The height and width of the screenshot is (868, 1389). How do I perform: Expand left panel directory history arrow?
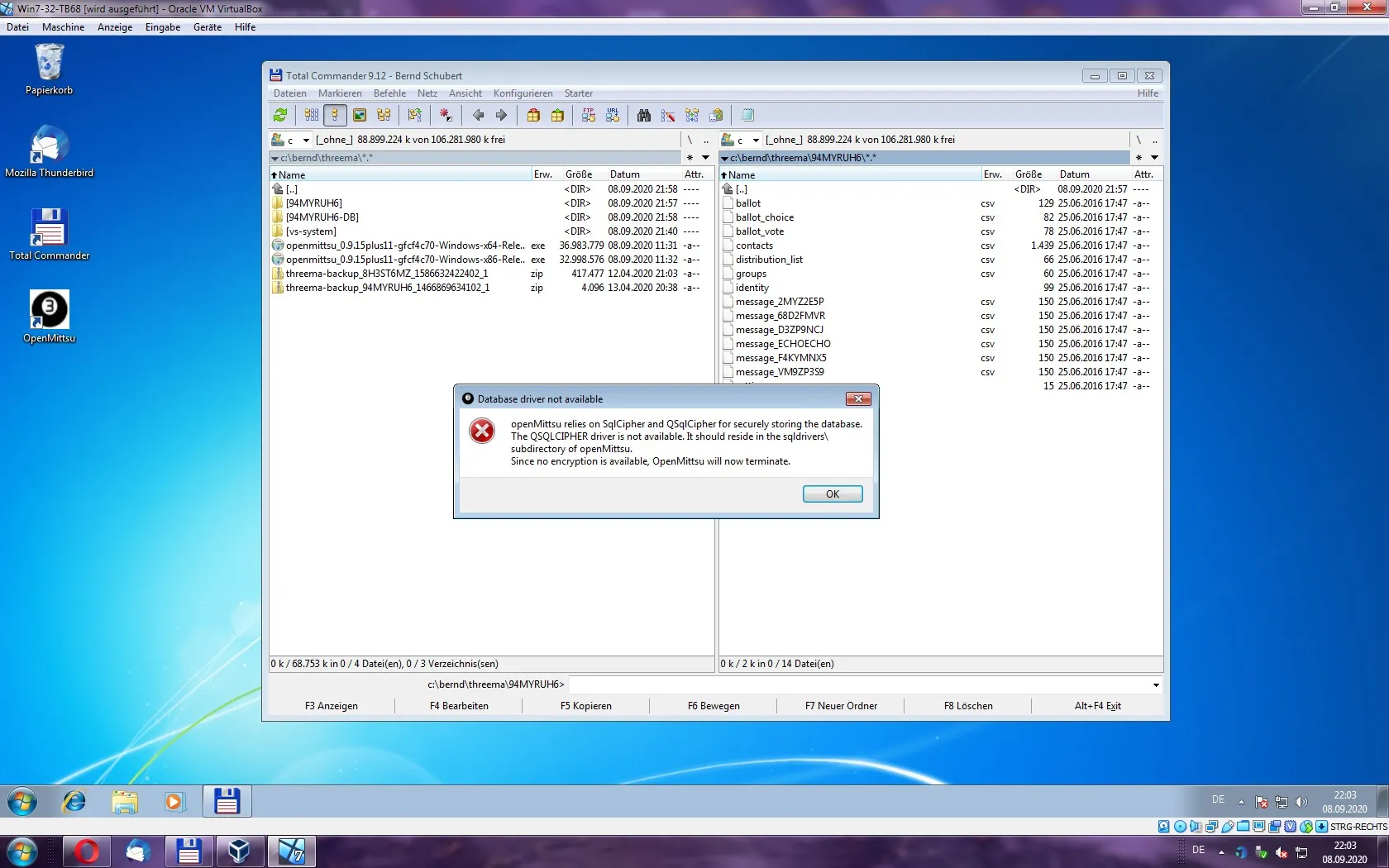705,157
